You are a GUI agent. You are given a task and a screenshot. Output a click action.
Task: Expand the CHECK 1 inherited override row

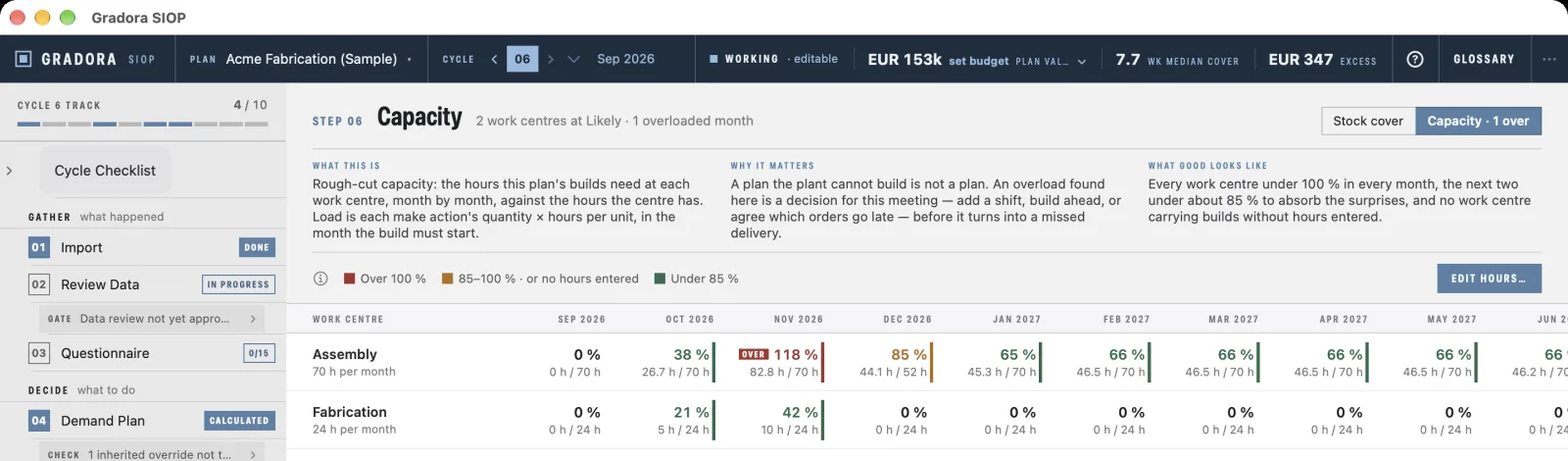153,453
